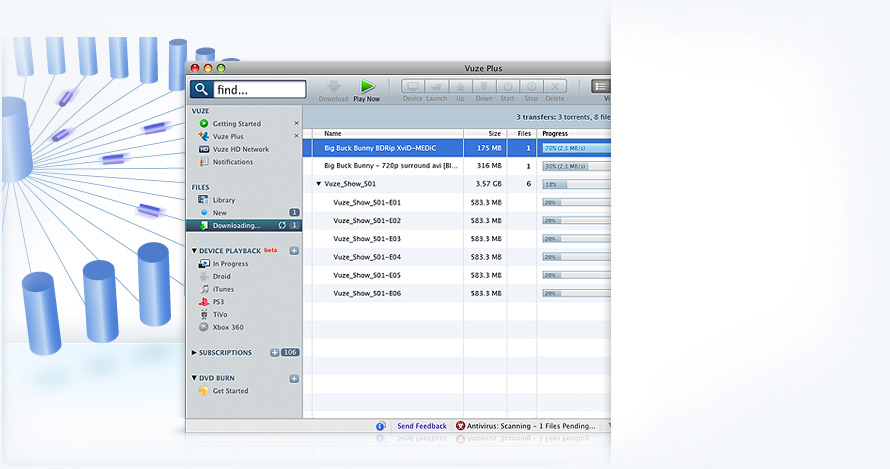Click the Subscriptions 106 count badge
The width and height of the screenshot is (890, 469).
290,353
